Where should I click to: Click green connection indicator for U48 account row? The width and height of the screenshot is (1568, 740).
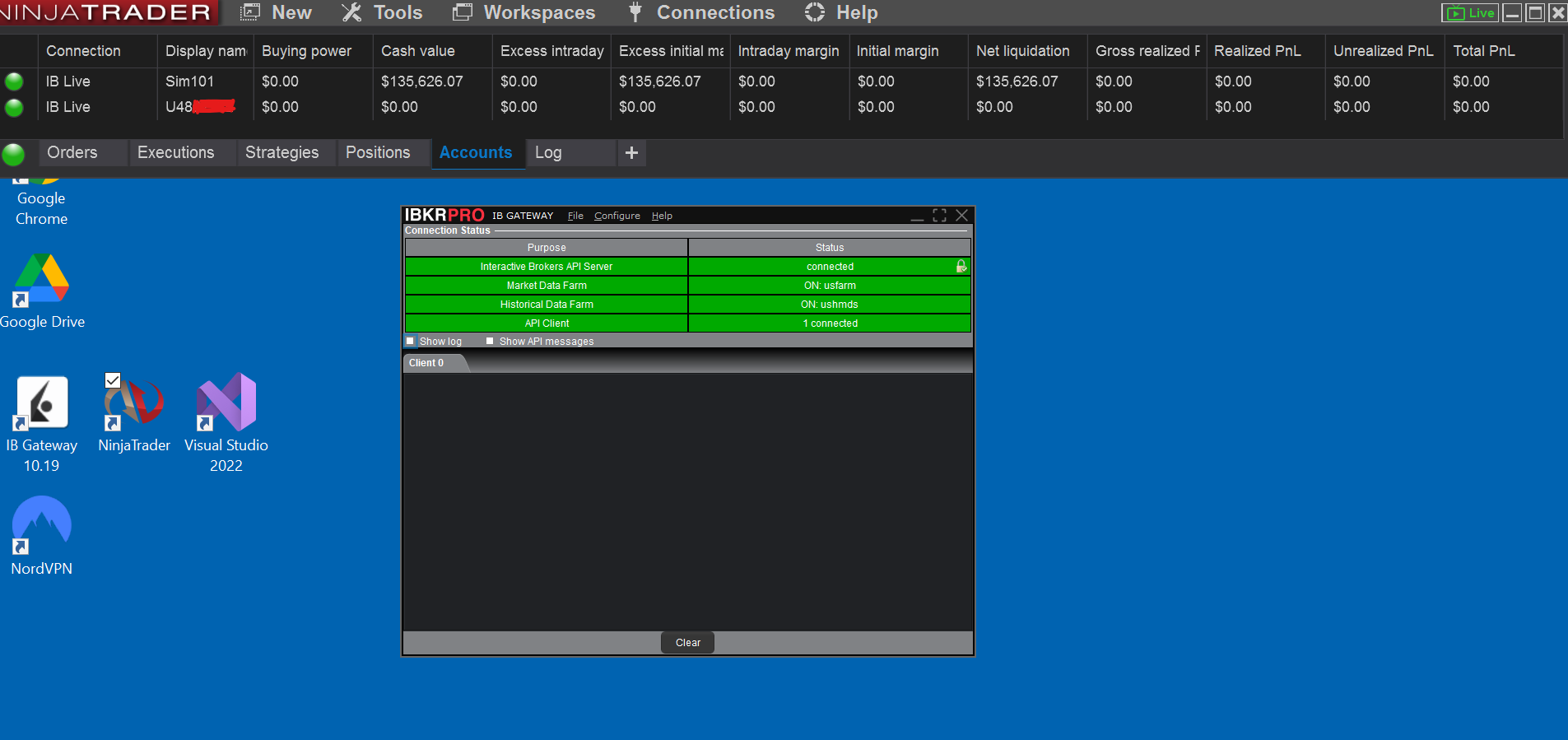click(x=14, y=107)
